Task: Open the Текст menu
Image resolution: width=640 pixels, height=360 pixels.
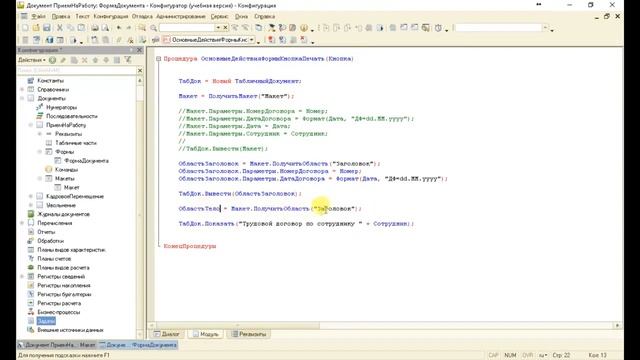Action: (x=82, y=16)
